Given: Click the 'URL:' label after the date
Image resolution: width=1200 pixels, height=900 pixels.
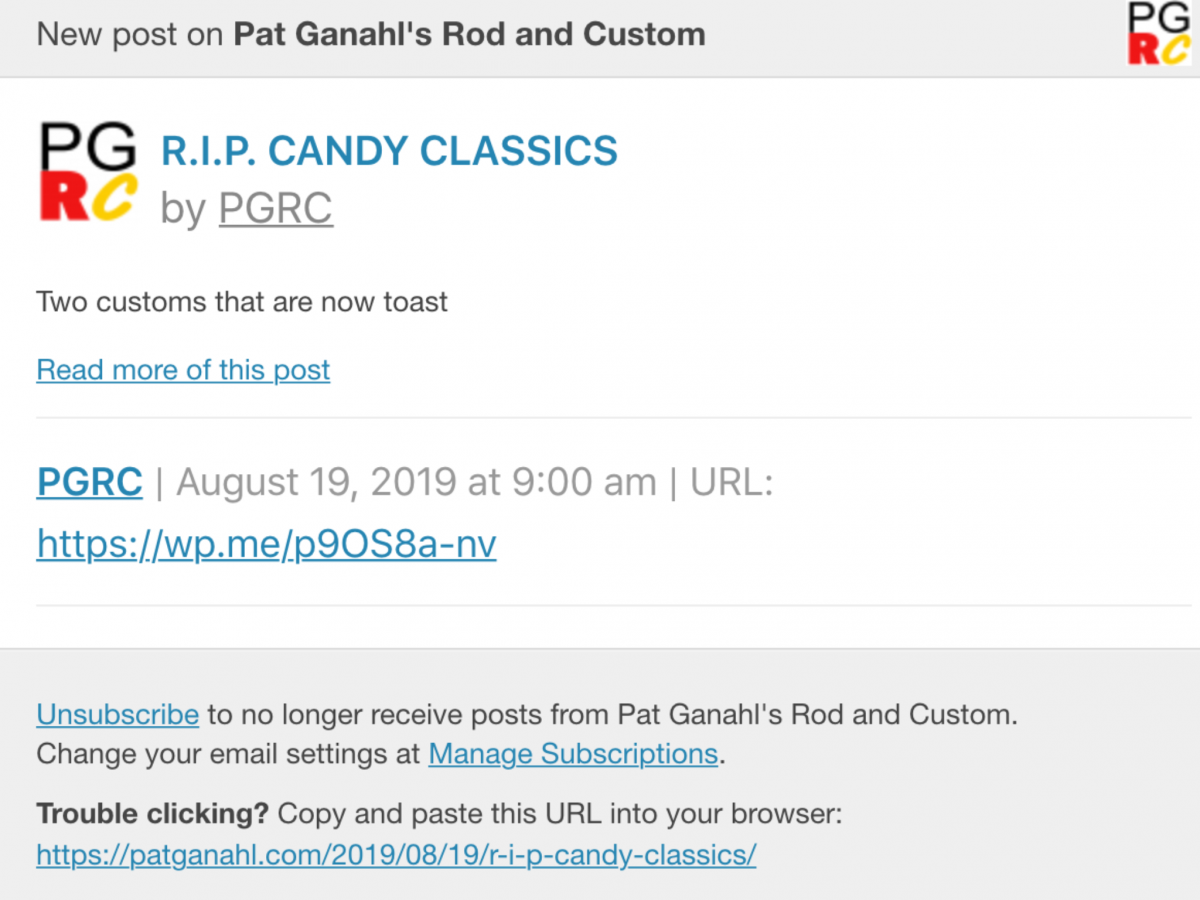Looking at the screenshot, I should tap(732, 482).
